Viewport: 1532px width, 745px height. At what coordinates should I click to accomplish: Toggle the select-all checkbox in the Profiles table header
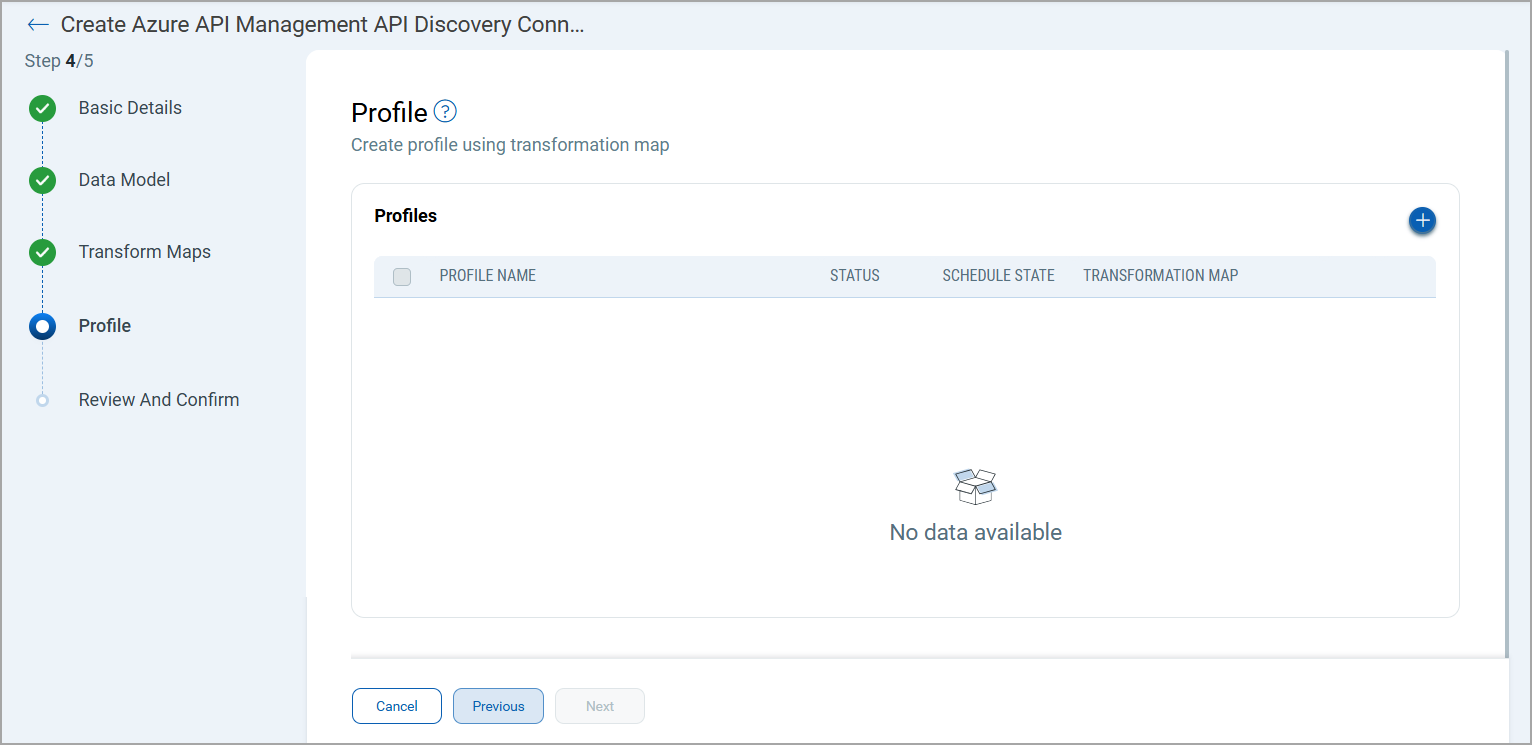point(402,276)
